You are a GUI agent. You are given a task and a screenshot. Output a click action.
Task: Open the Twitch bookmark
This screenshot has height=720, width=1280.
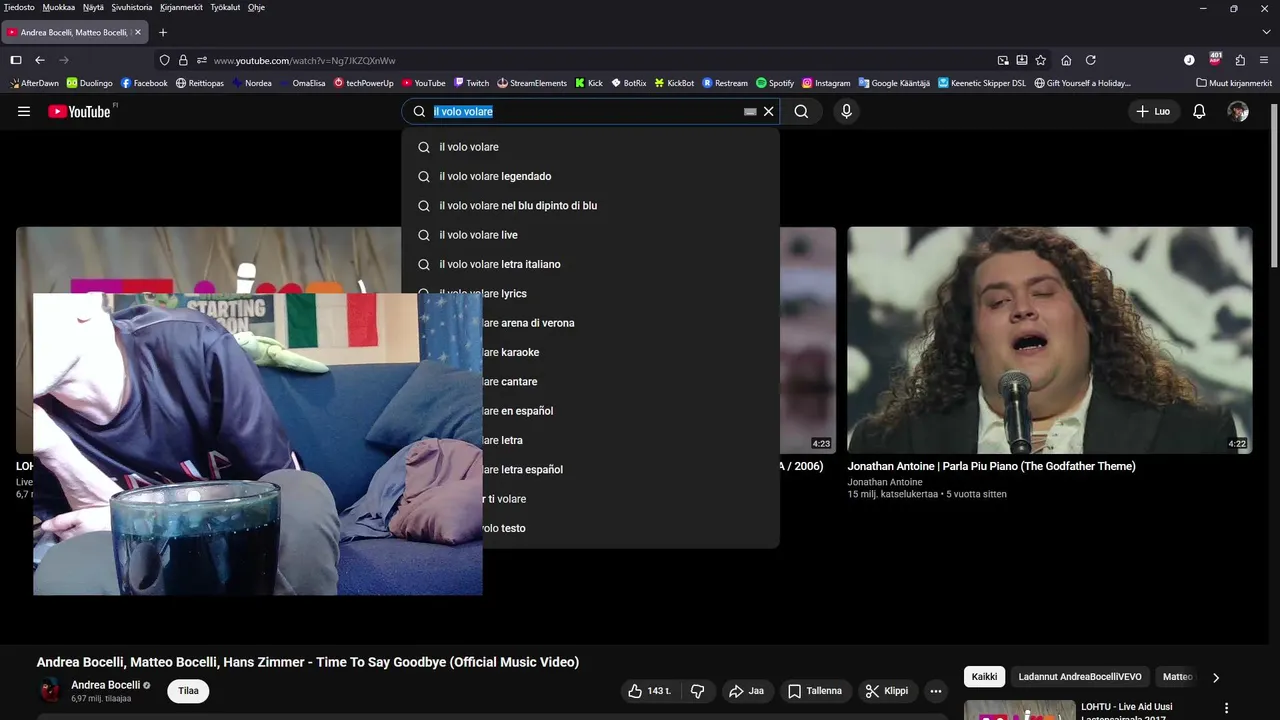[471, 83]
